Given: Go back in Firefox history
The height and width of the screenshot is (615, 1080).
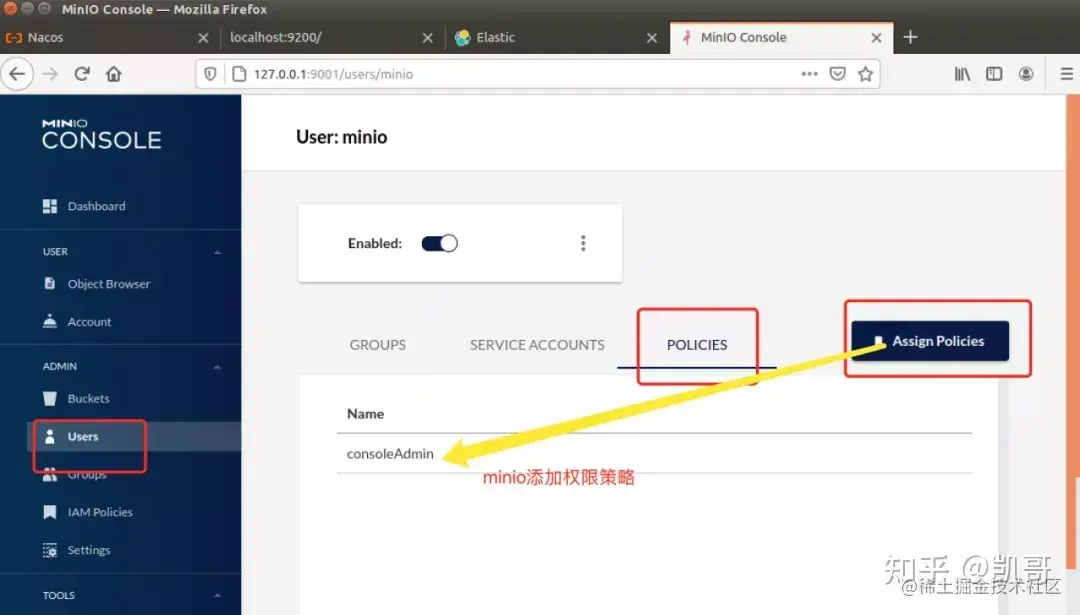Looking at the screenshot, I should coord(17,74).
